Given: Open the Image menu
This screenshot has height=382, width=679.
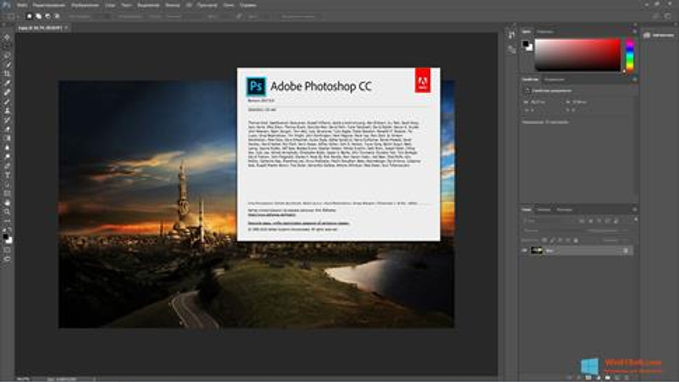Looking at the screenshot, I should tap(85, 5).
